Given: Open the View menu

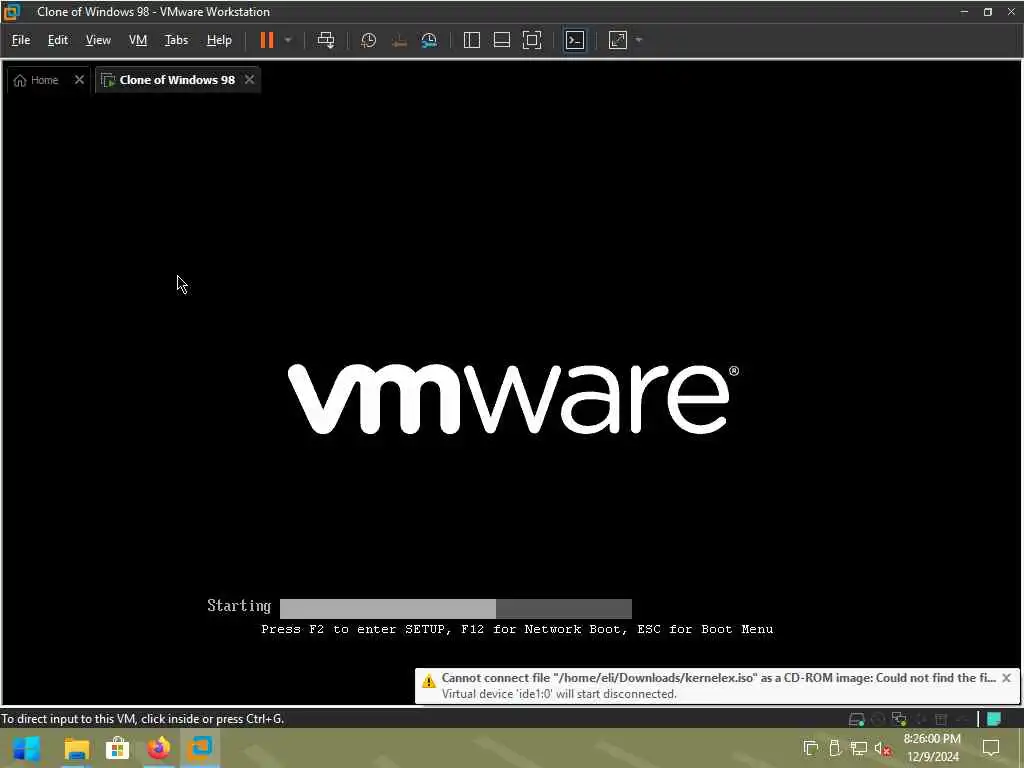Looking at the screenshot, I should [x=98, y=40].
